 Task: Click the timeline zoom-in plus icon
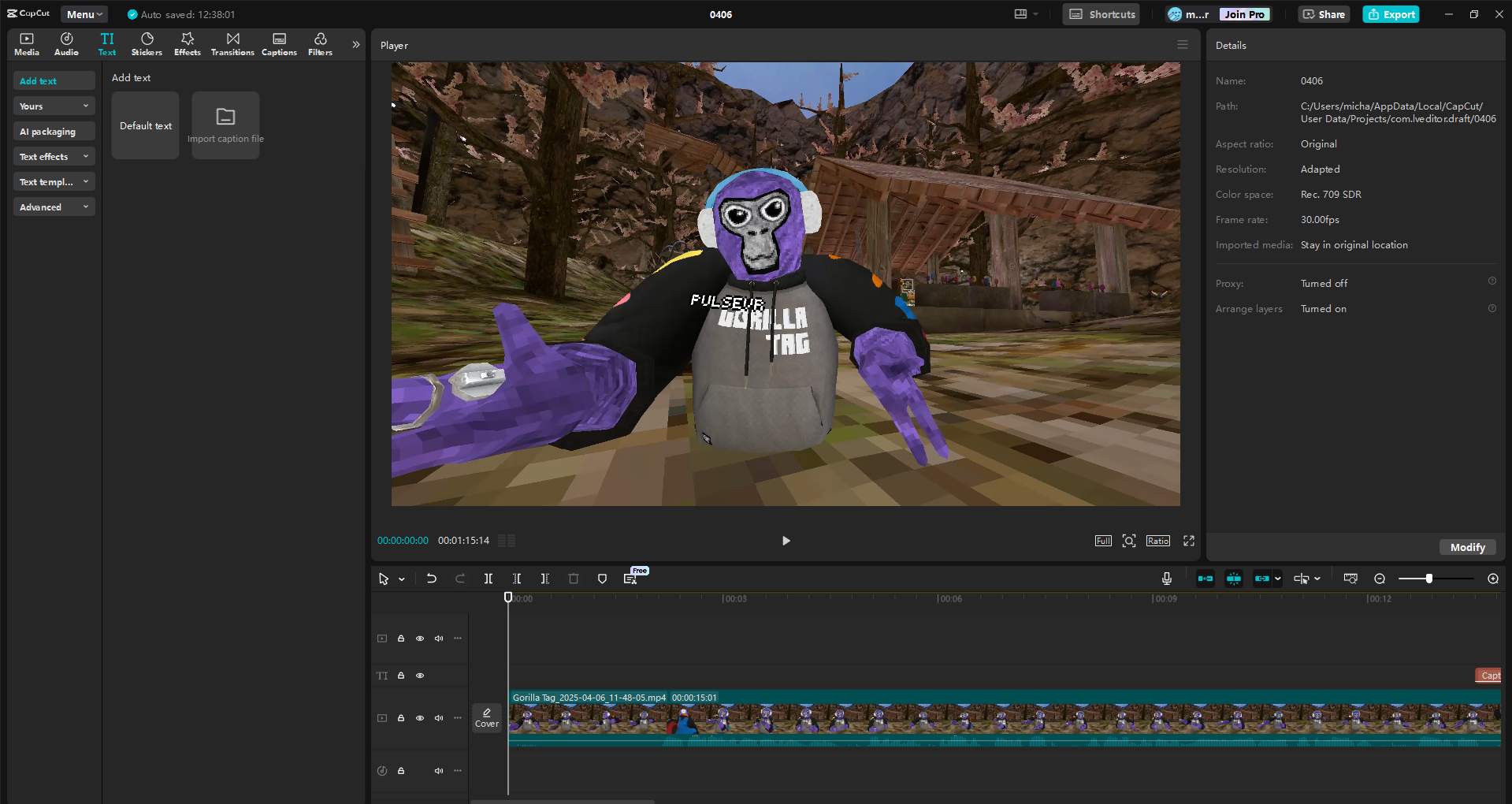tap(1493, 579)
